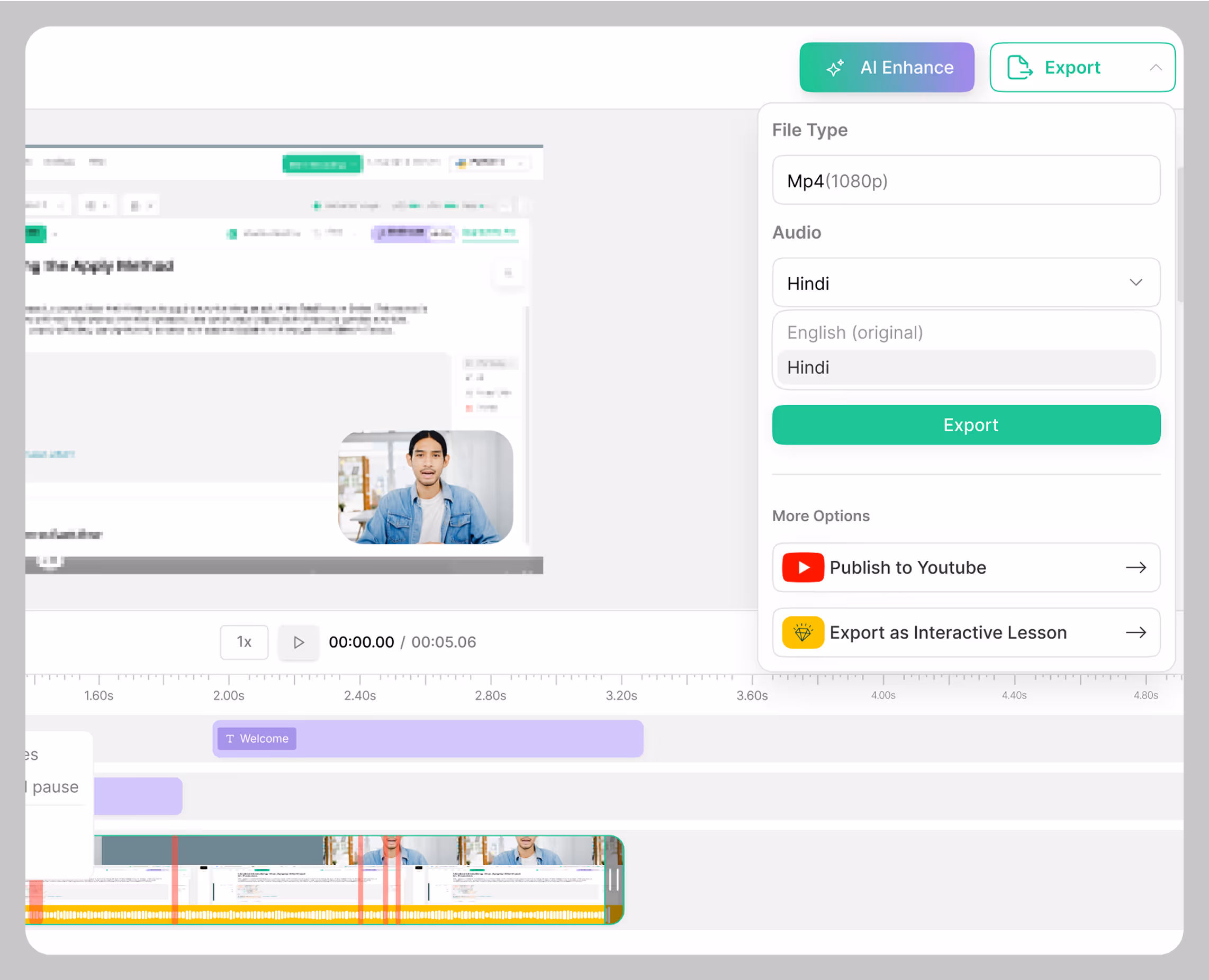The width and height of the screenshot is (1209, 980).
Task: Open the Mp4(1080p) file type field
Action: (x=966, y=180)
